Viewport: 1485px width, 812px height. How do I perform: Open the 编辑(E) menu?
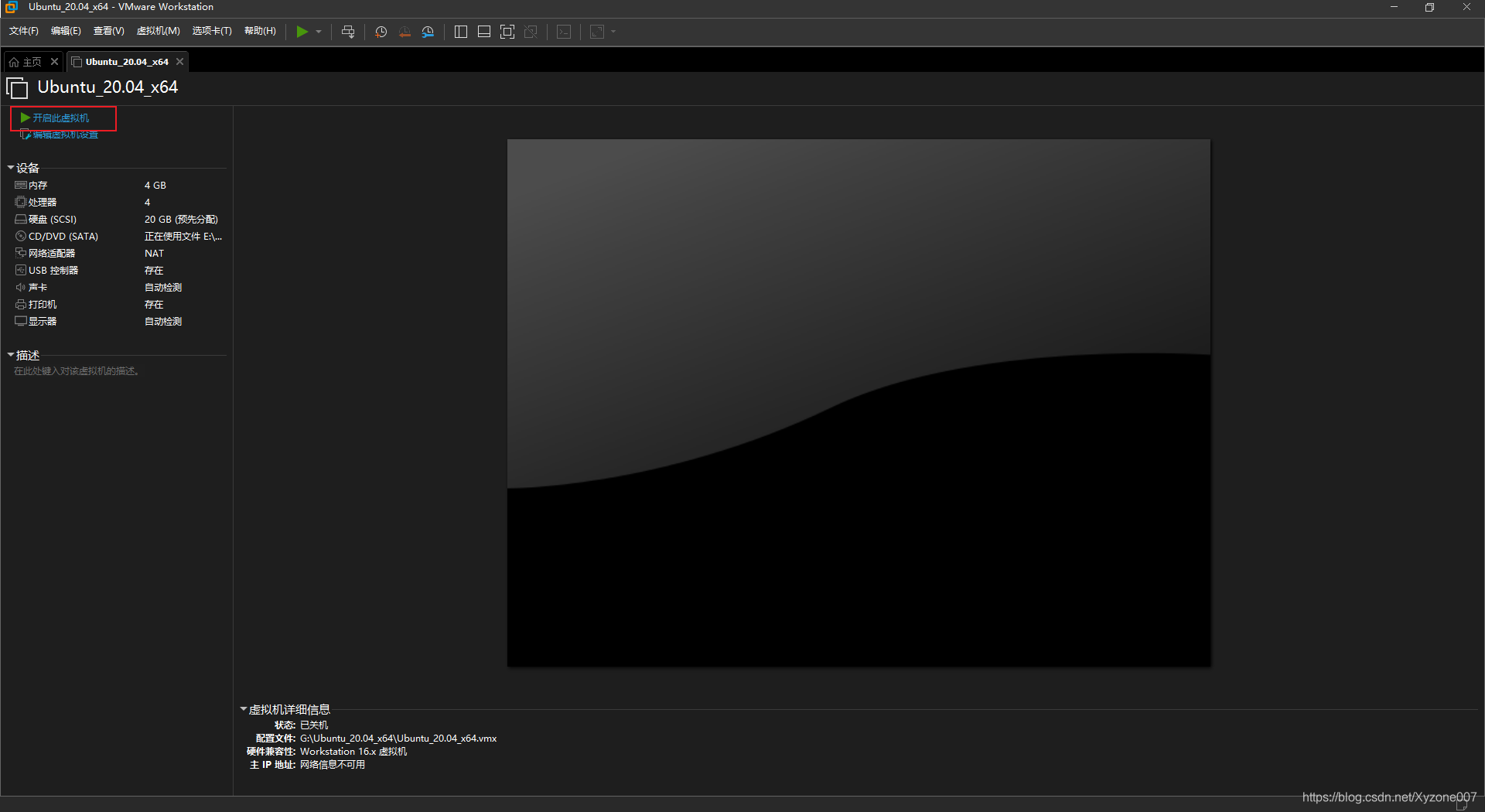click(66, 31)
